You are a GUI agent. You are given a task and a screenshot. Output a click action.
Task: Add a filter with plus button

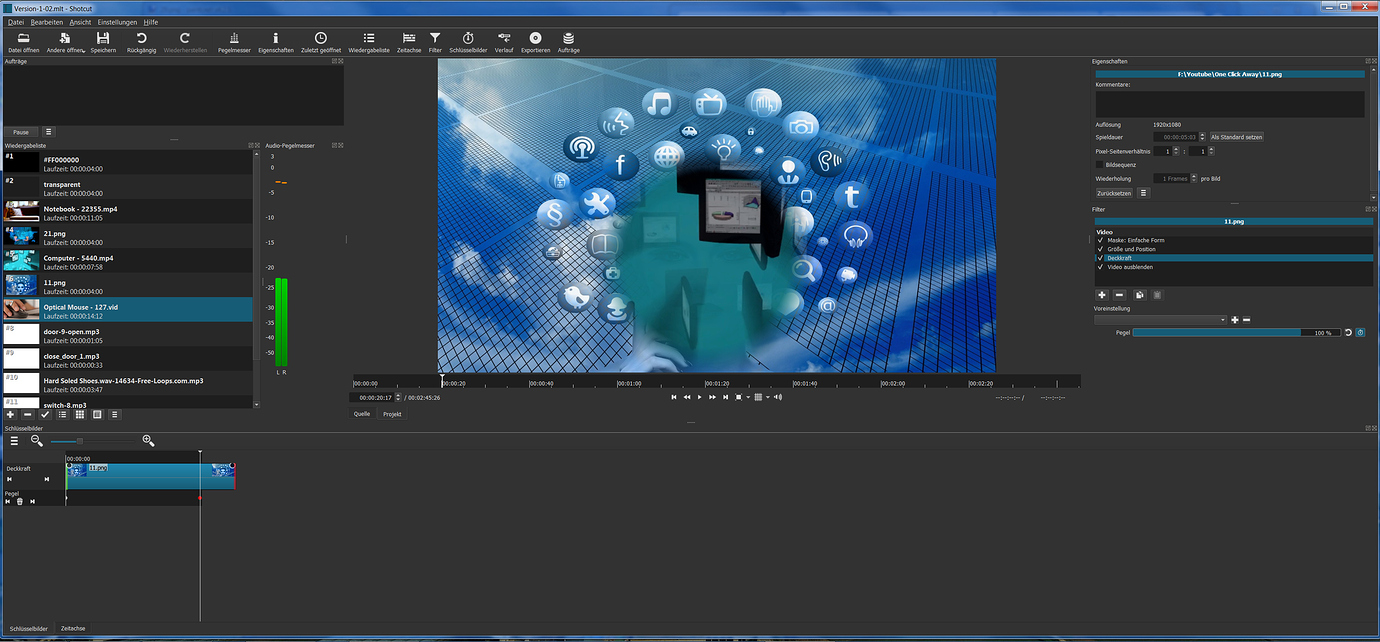1102,295
